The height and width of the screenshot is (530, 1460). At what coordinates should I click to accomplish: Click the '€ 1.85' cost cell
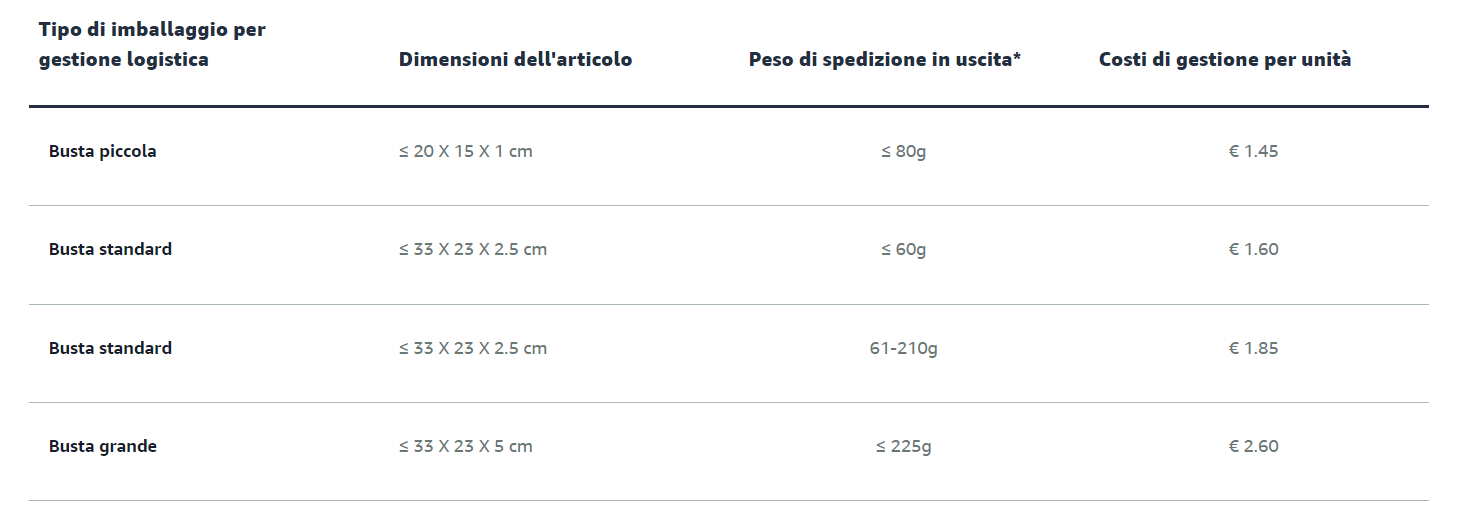[1253, 349]
